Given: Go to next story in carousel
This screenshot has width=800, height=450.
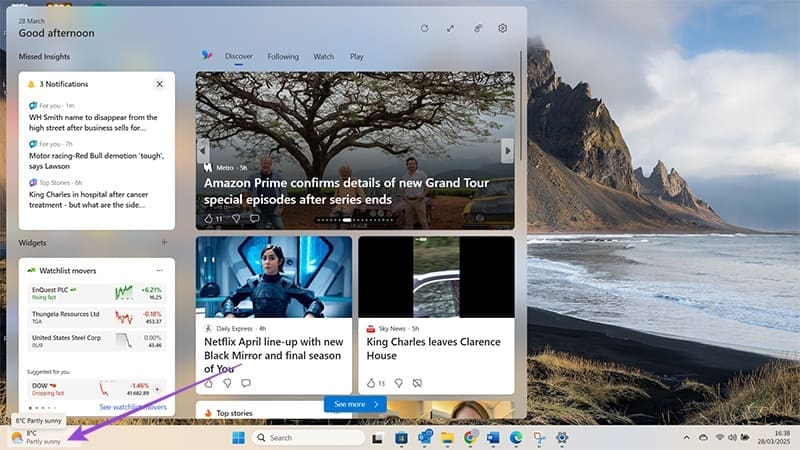Looking at the screenshot, I should pos(507,151).
